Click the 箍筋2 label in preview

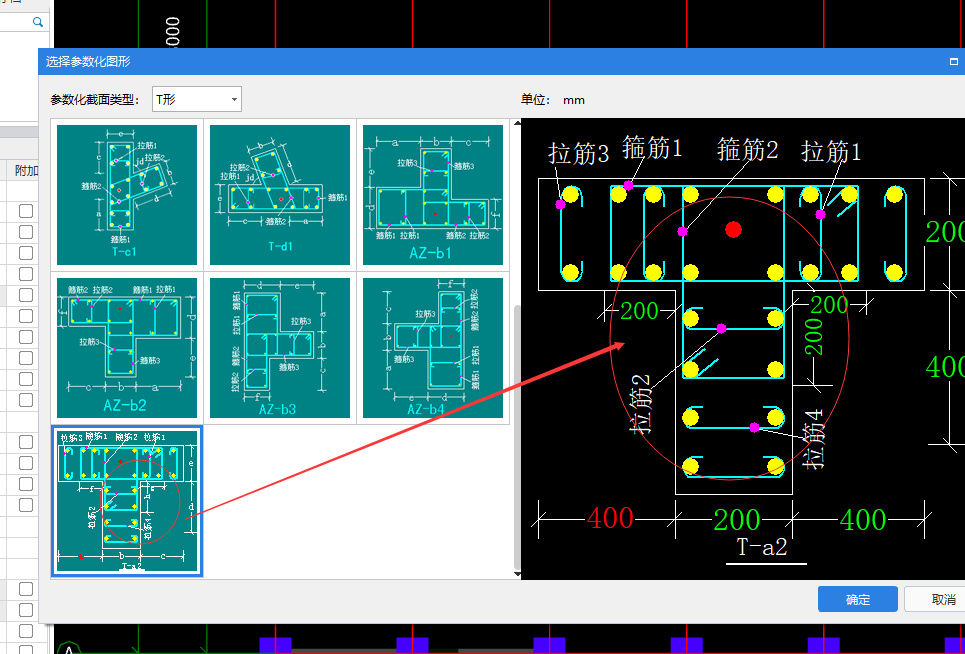pos(748,150)
